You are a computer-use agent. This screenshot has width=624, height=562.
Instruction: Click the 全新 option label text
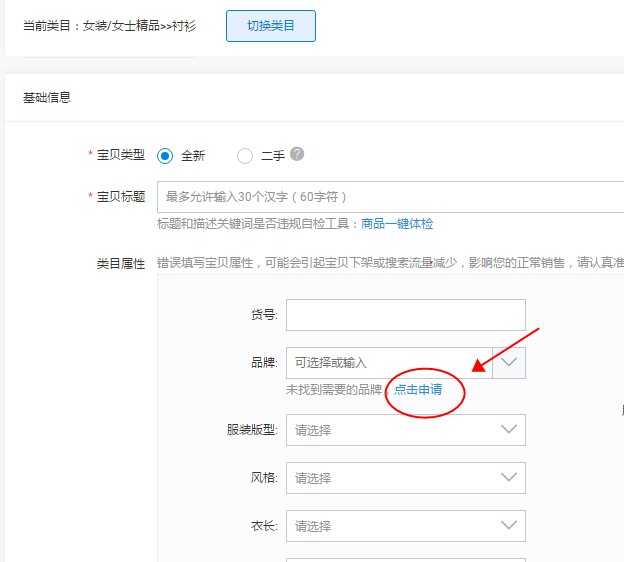pyautogui.click(x=193, y=156)
